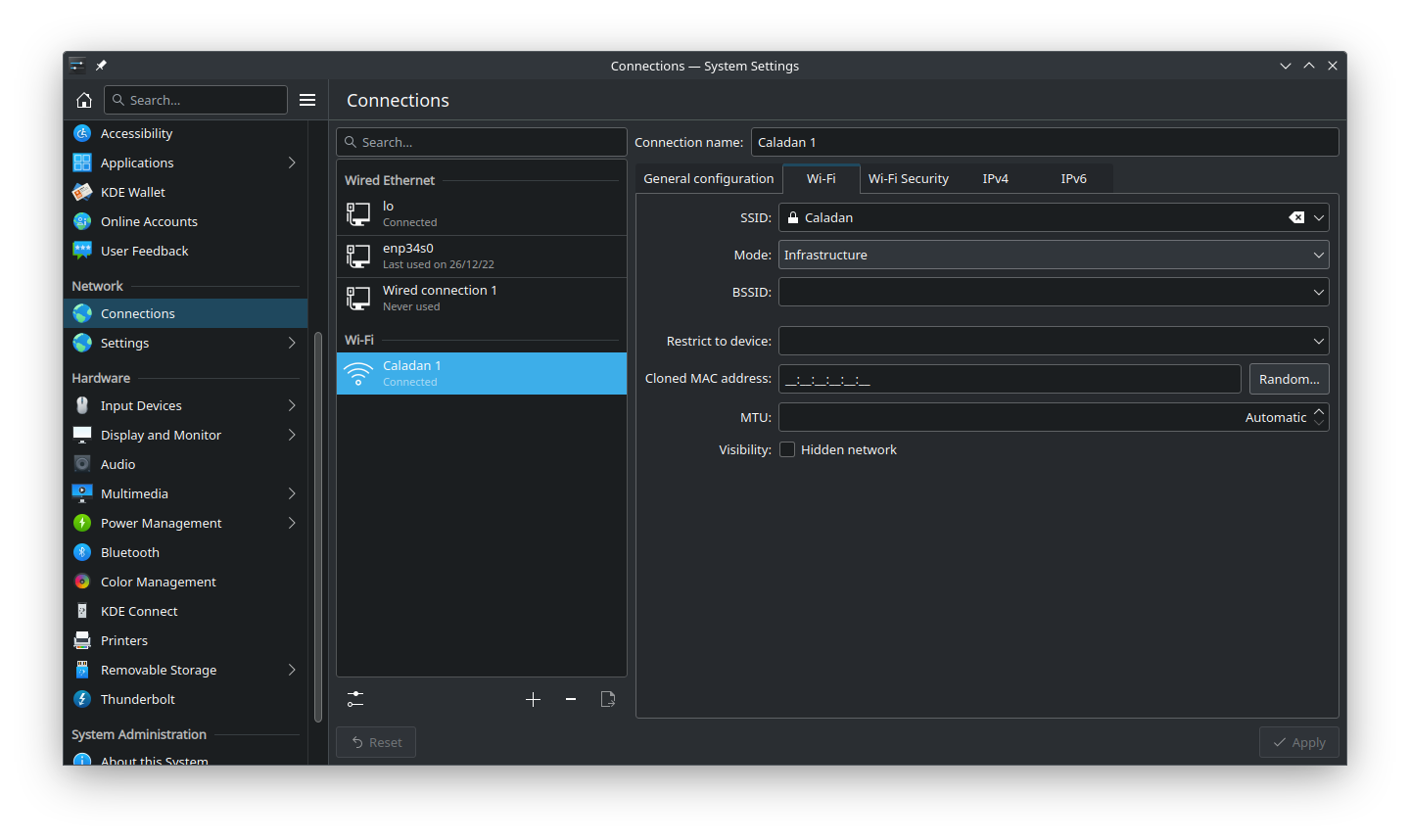Click the export connection icon
The image size is (1410, 840).
[x=608, y=699]
